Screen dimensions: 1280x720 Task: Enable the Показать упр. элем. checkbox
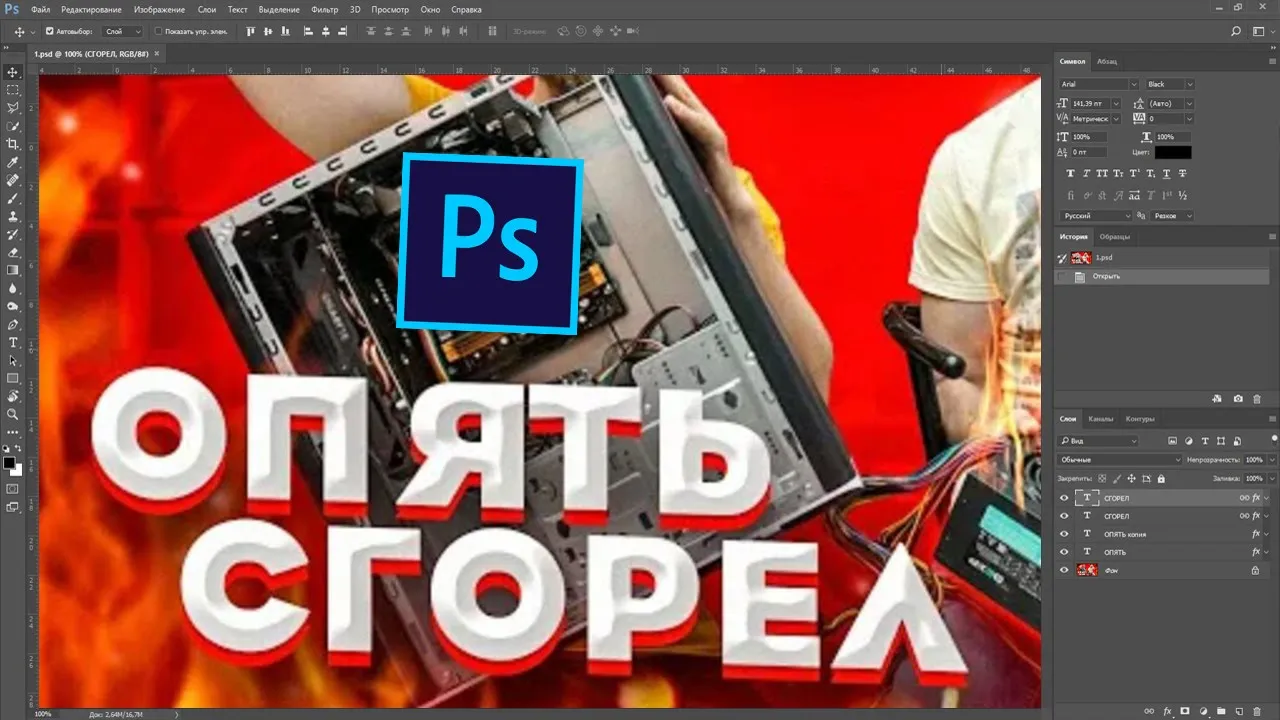159,31
